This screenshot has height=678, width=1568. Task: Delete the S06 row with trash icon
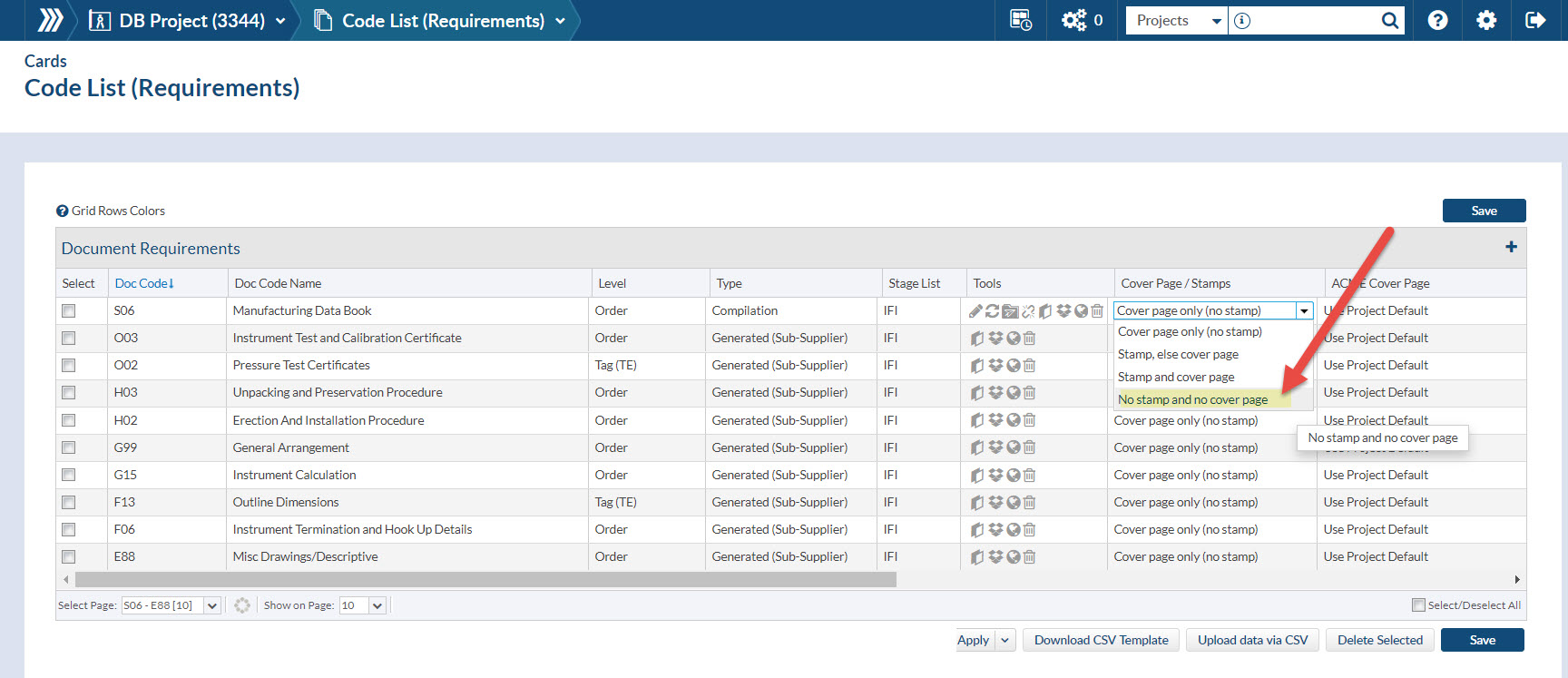point(1097,310)
